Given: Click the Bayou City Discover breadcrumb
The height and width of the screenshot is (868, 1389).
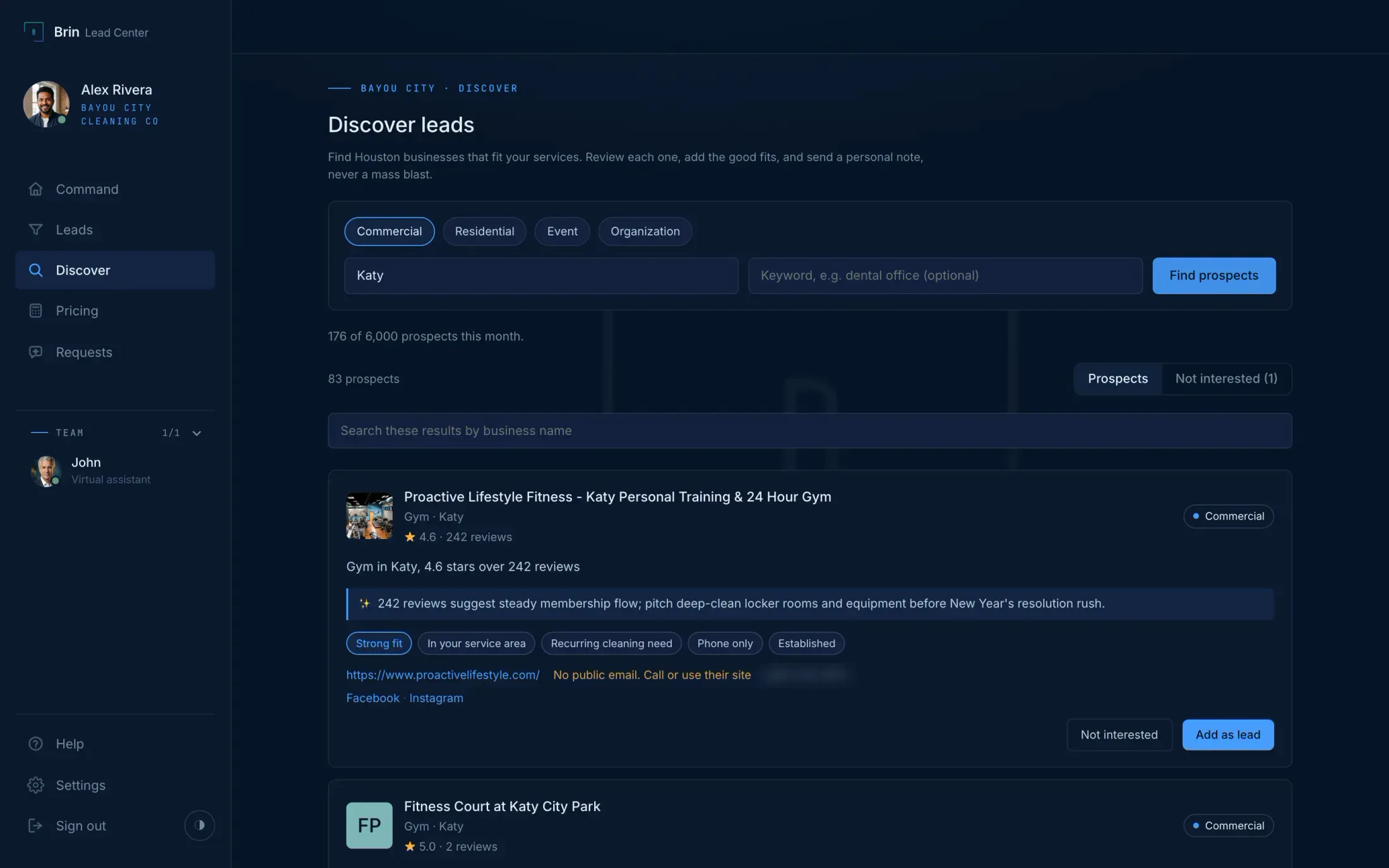Looking at the screenshot, I should (x=439, y=88).
